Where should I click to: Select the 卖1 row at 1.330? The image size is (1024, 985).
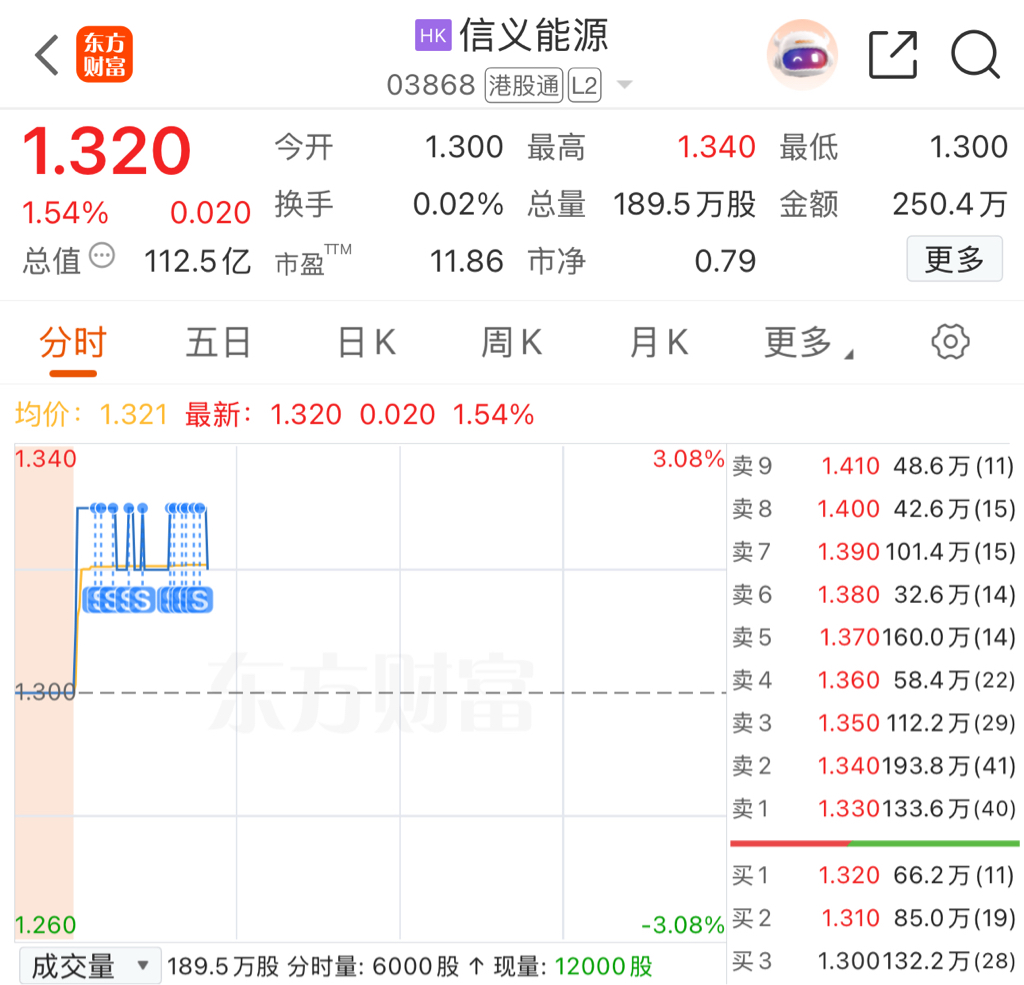(x=873, y=809)
